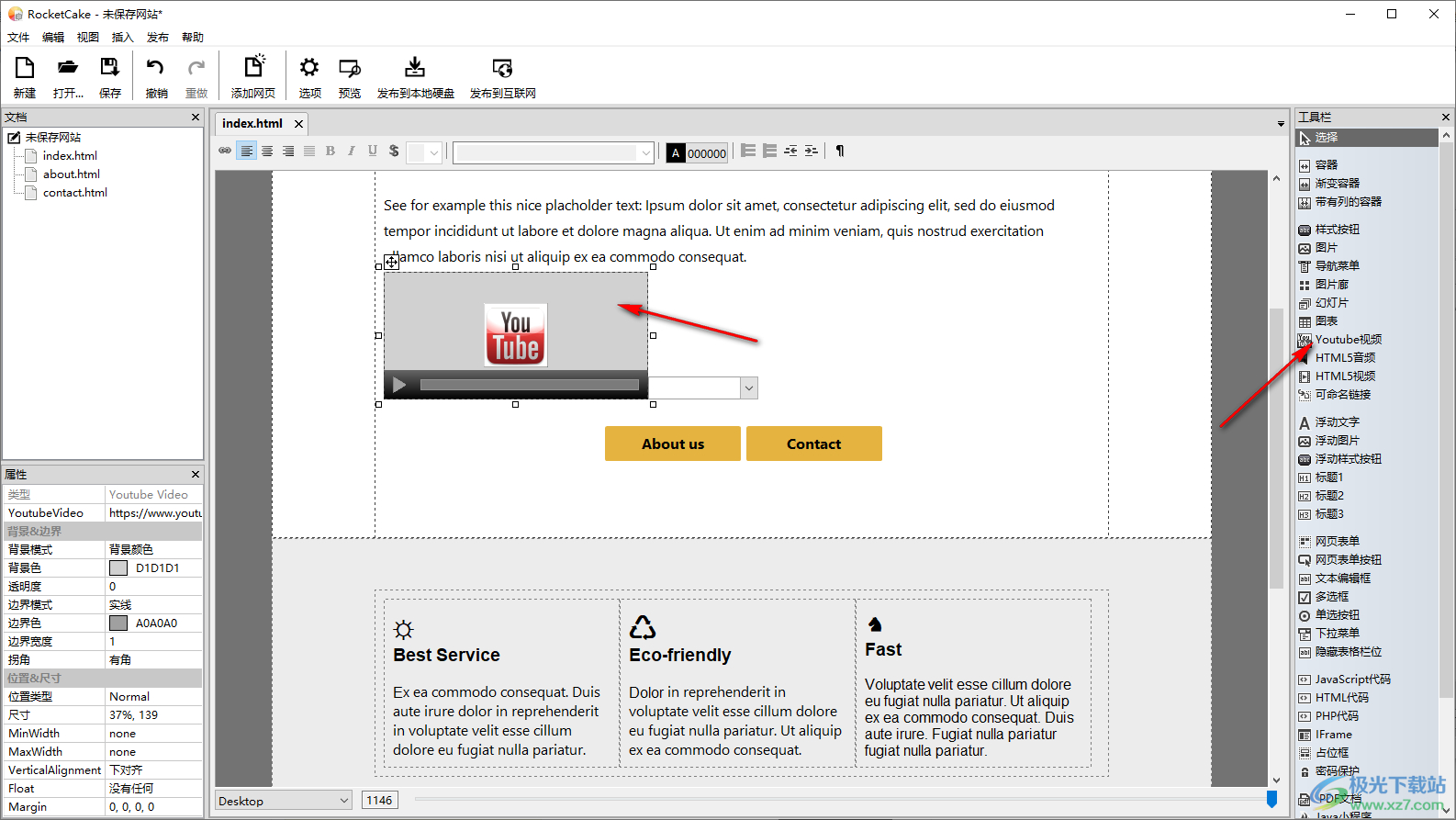Select the 下拉菜单 combo box tool
Image resolution: width=1456 pixels, height=820 pixels.
point(1337,634)
